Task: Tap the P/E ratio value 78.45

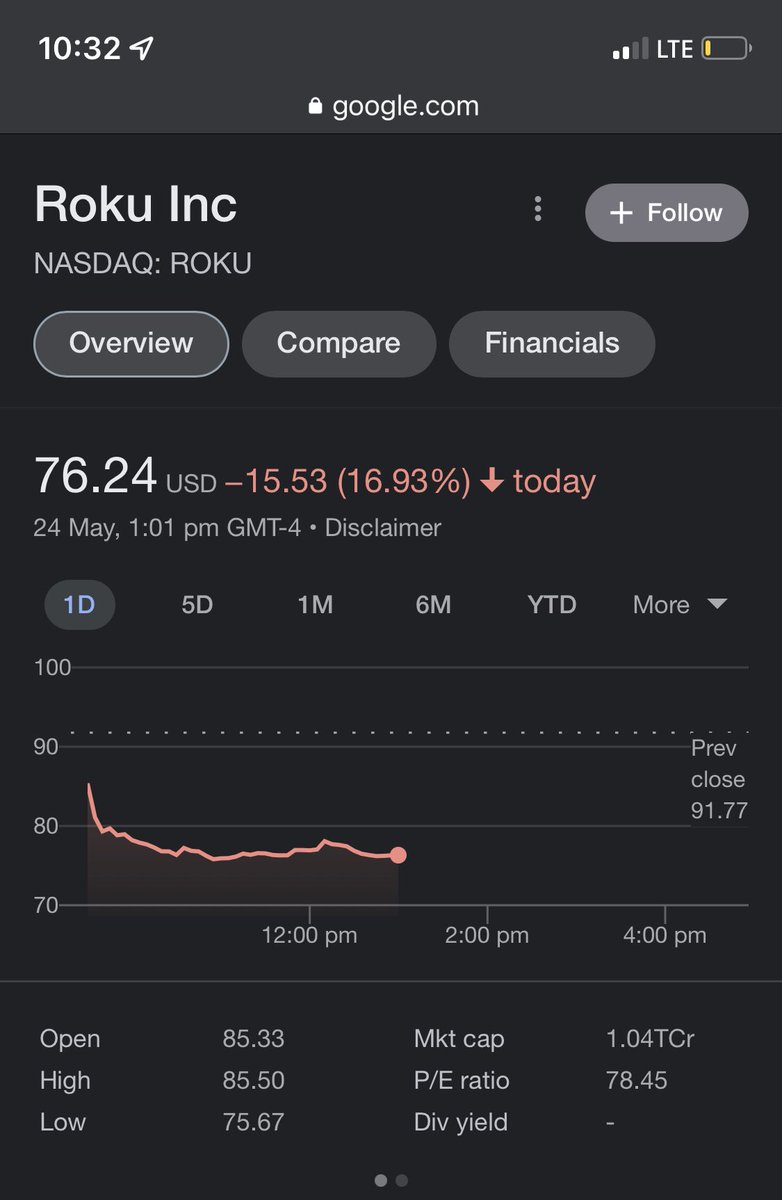Action: pyautogui.click(x=637, y=1081)
